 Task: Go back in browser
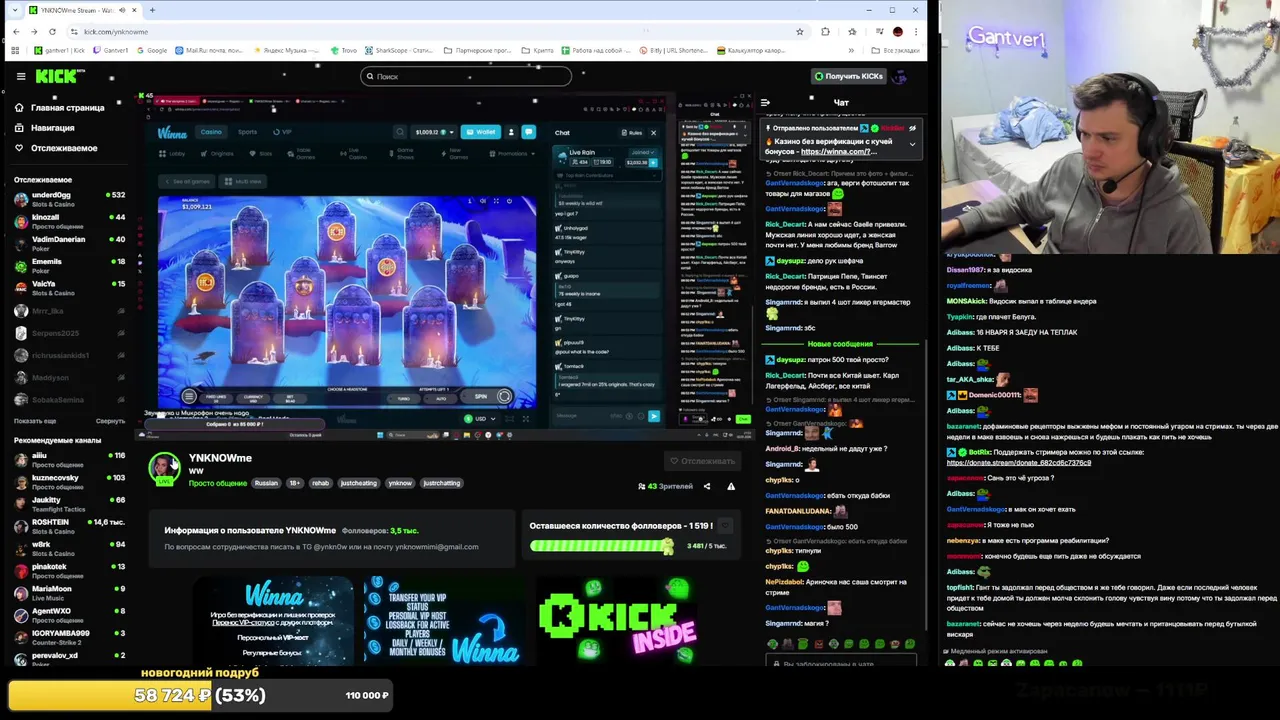click(x=15, y=31)
